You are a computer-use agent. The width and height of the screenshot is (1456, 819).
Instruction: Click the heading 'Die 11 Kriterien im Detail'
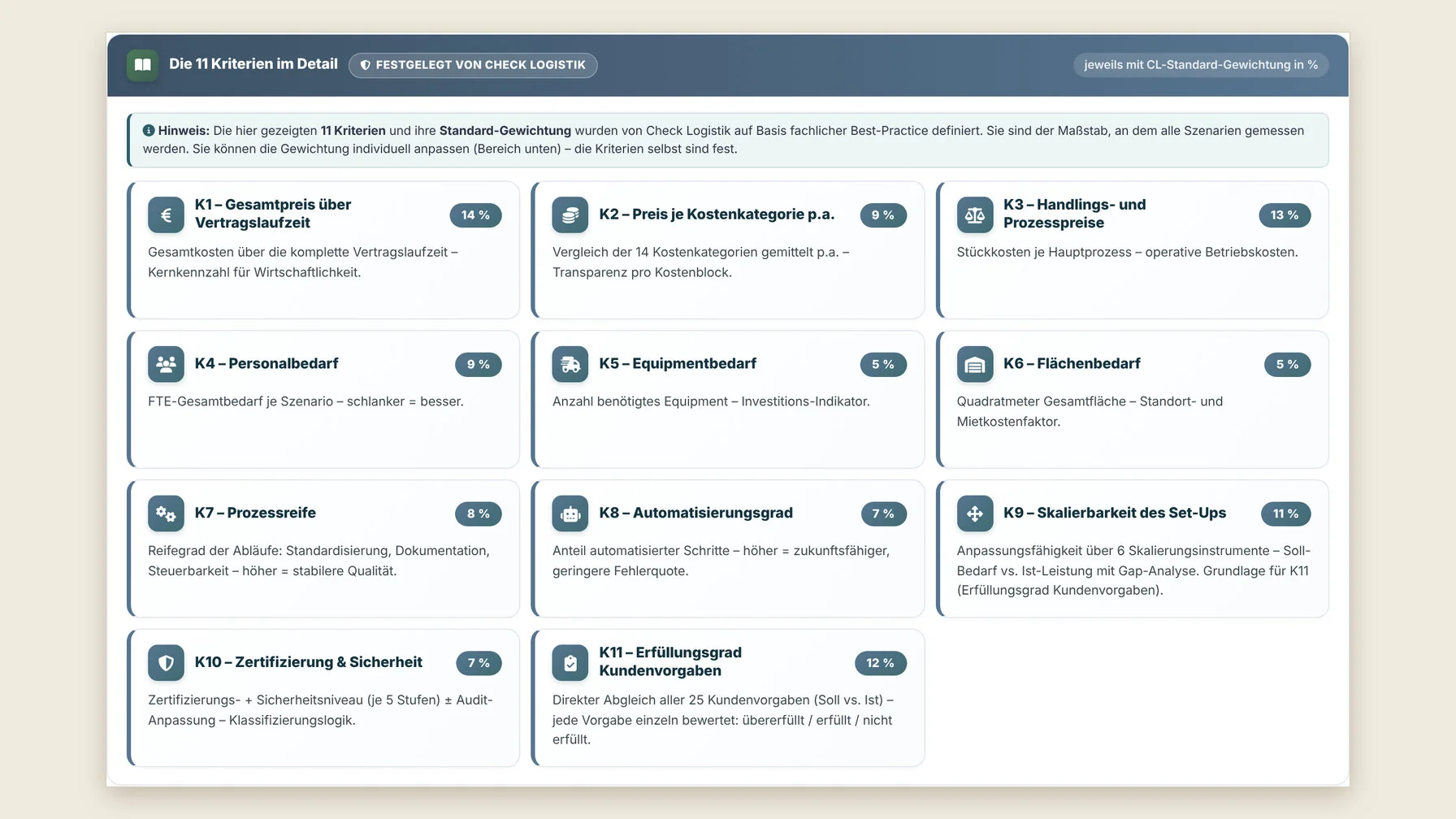pos(253,64)
